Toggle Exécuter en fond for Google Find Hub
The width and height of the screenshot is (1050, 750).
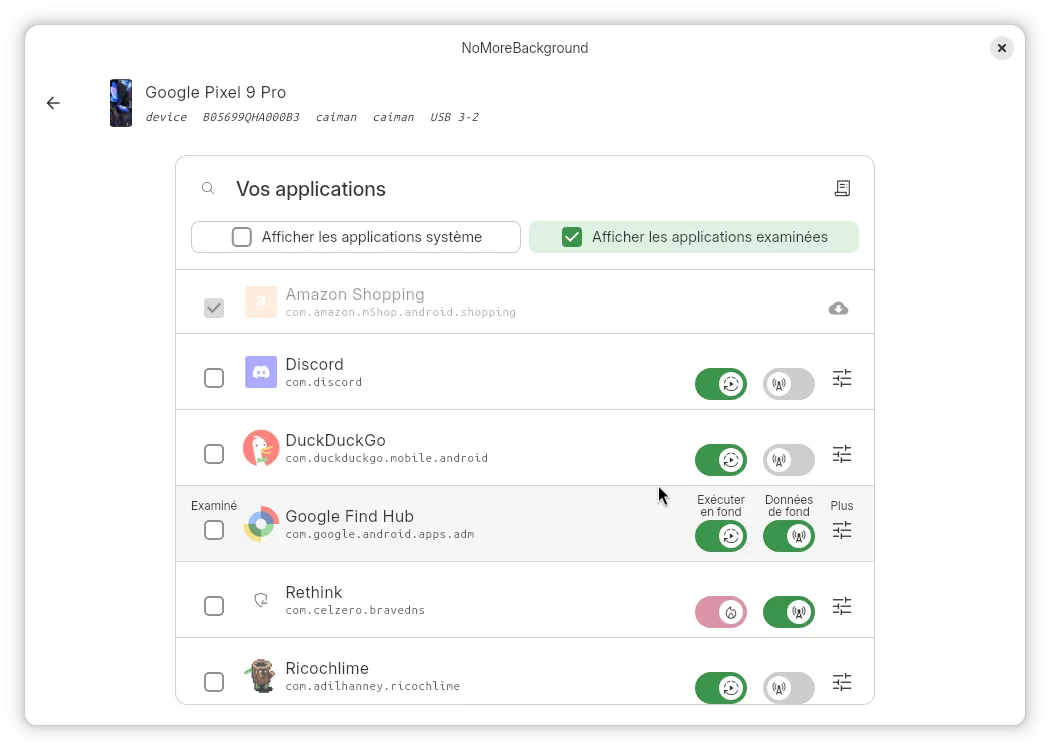[721, 536]
